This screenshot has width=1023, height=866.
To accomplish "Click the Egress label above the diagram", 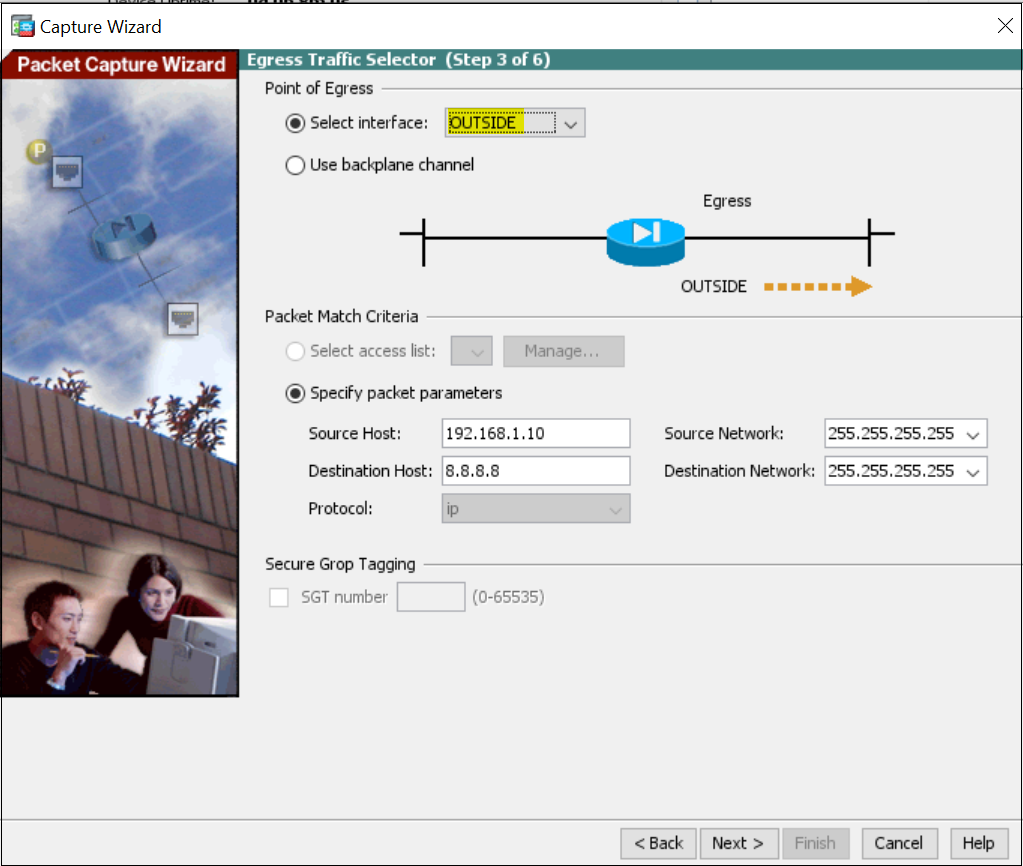I will [x=727, y=201].
